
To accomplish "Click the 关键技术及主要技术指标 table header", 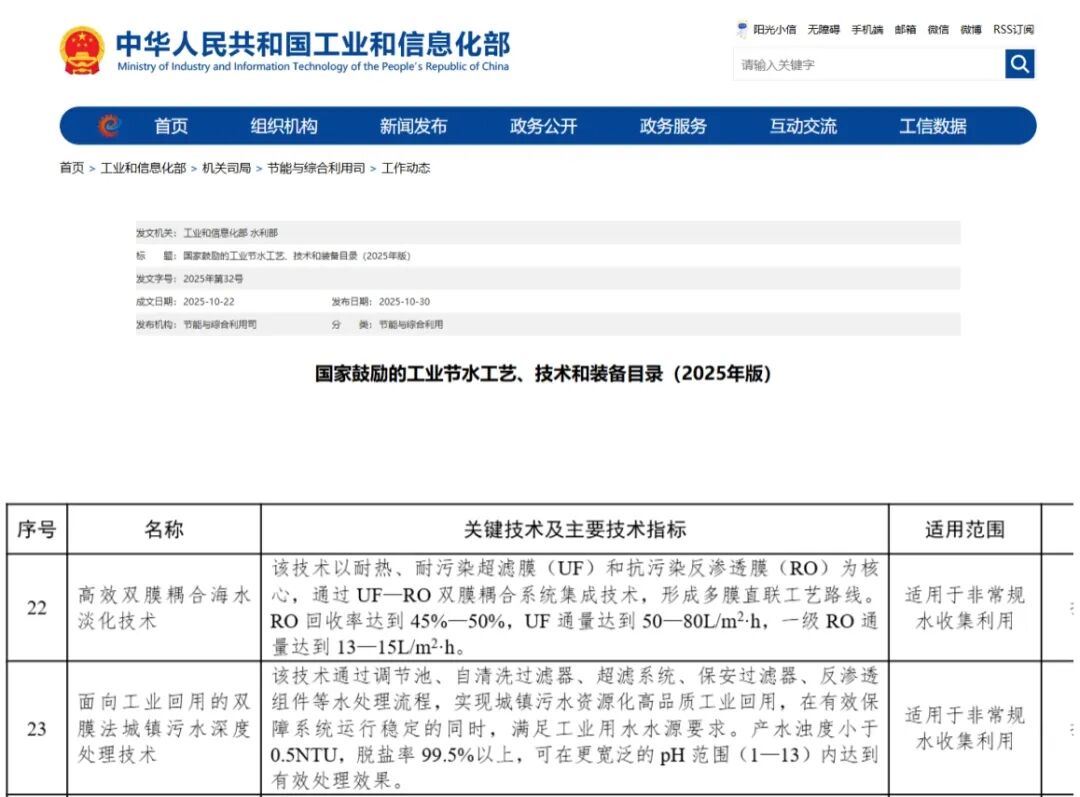I will (x=575, y=529).
